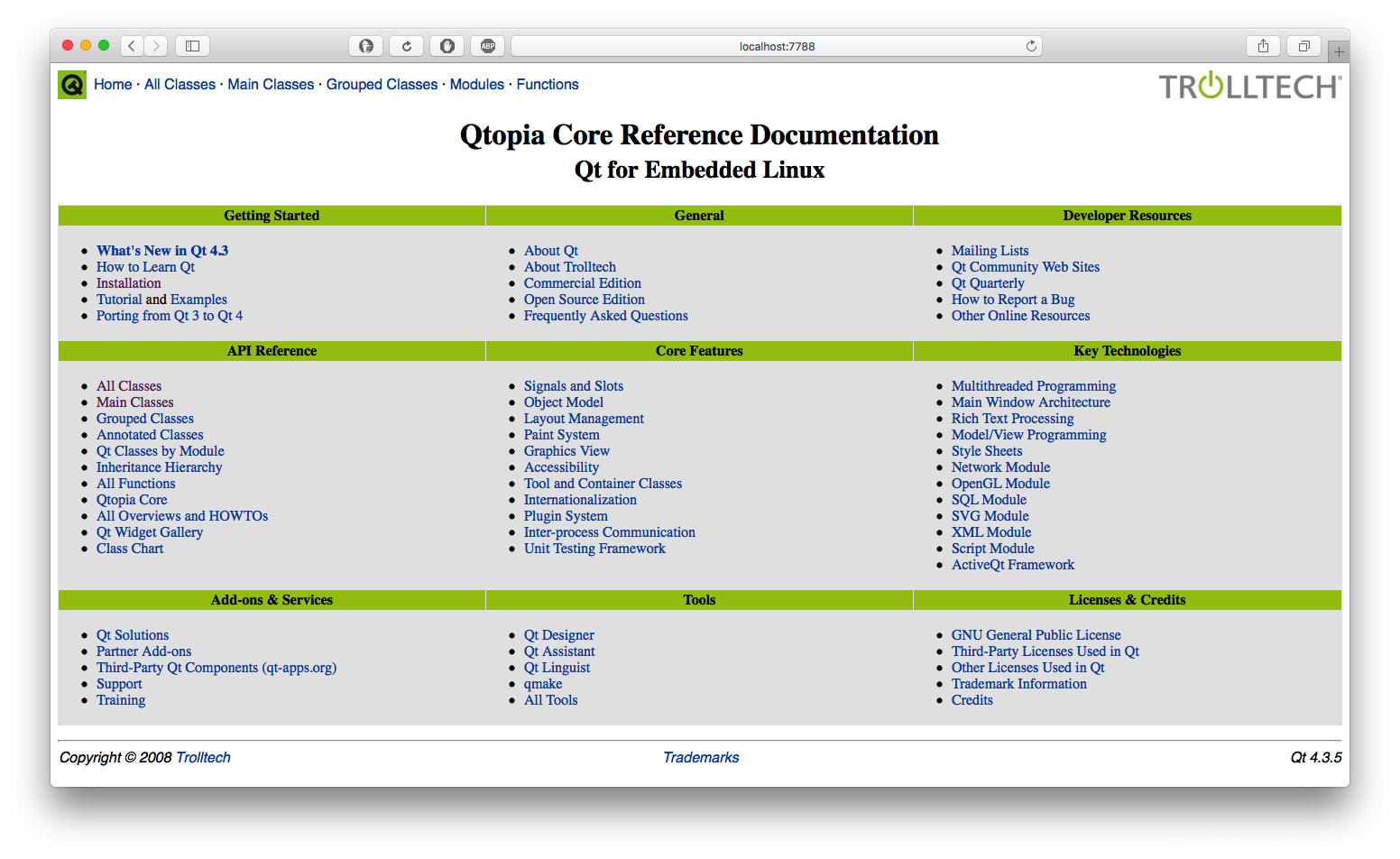Open Qt Designer link
1400x859 pixels.
point(559,635)
